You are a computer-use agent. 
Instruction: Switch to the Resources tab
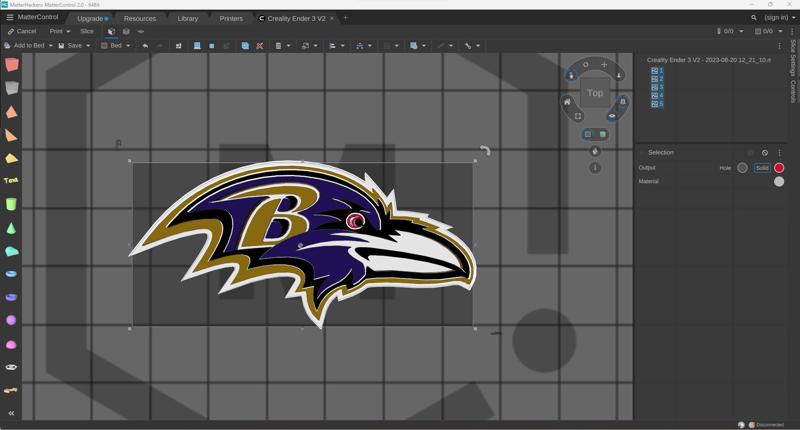[x=140, y=18]
